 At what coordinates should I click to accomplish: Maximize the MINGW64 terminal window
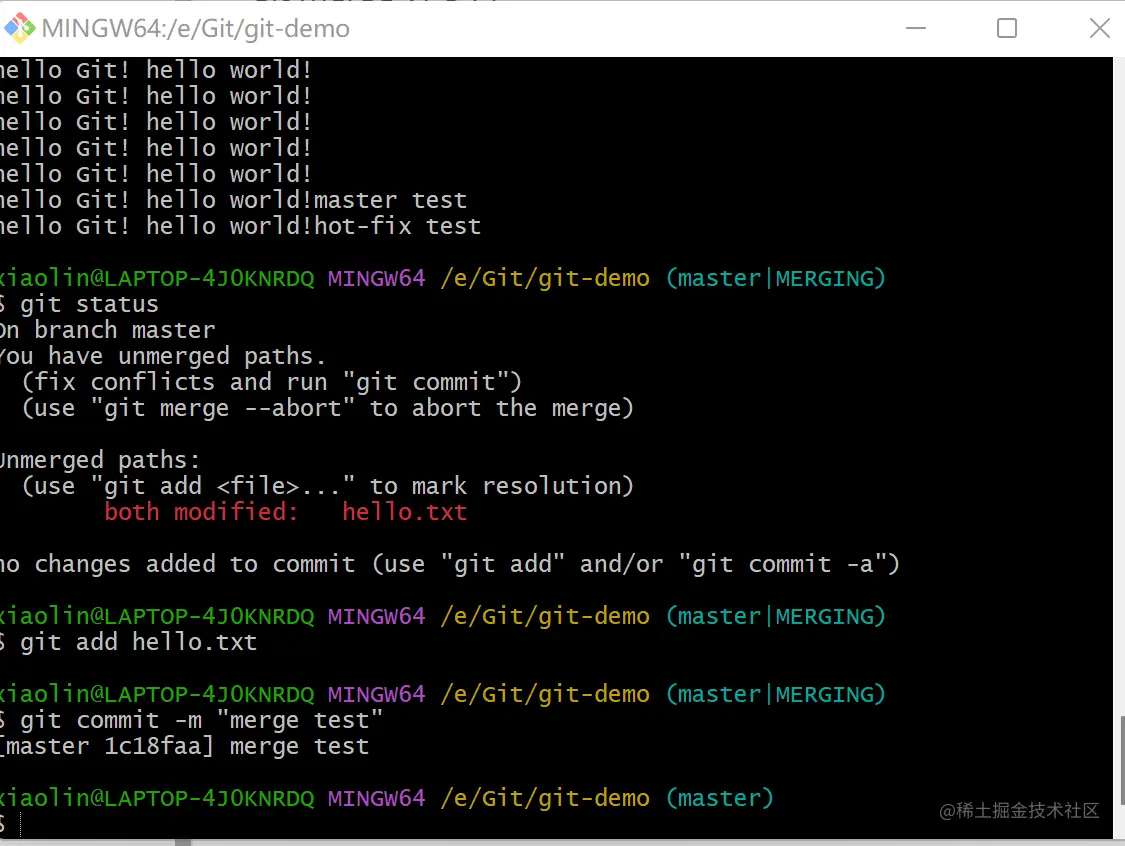[1007, 28]
